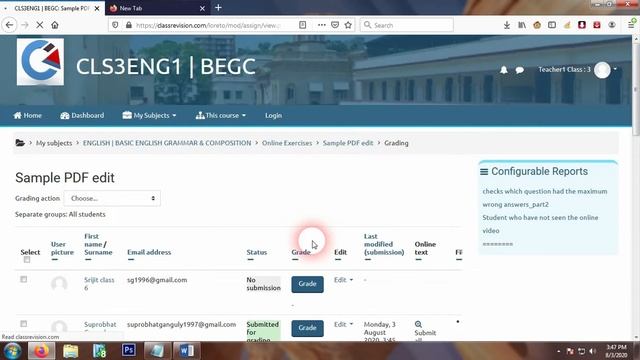Open the Edit dropdown for Srijit class 6
640x360 pixels.
tap(343, 280)
